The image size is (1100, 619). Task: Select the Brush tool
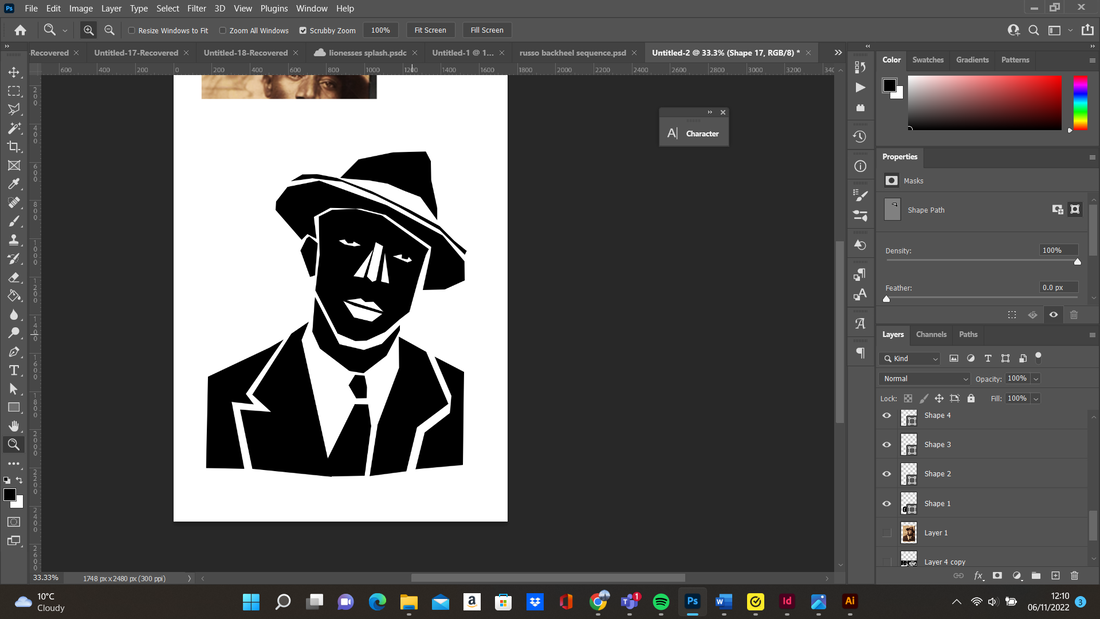[x=13, y=221]
